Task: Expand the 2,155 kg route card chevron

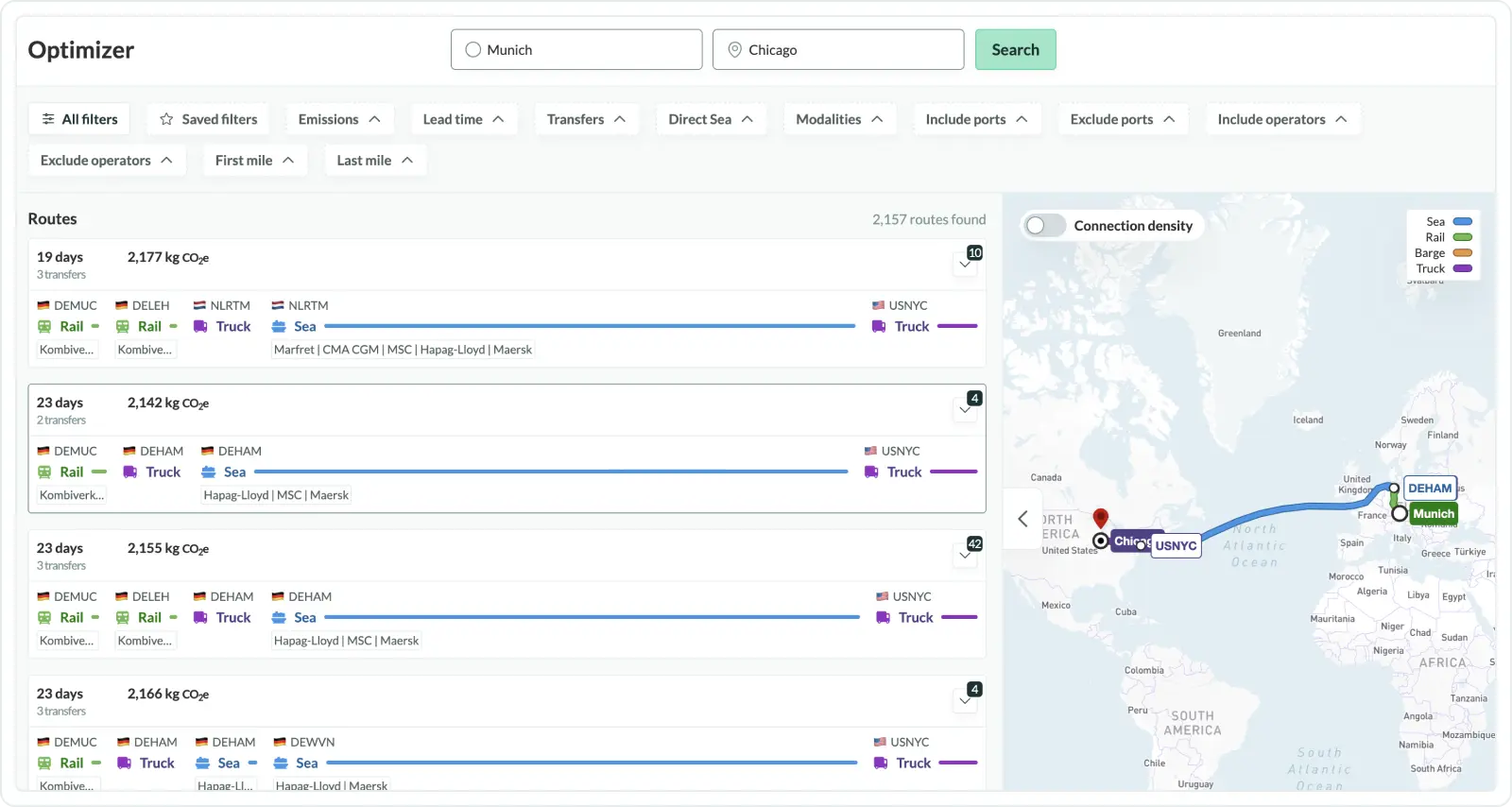Action: point(965,556)
